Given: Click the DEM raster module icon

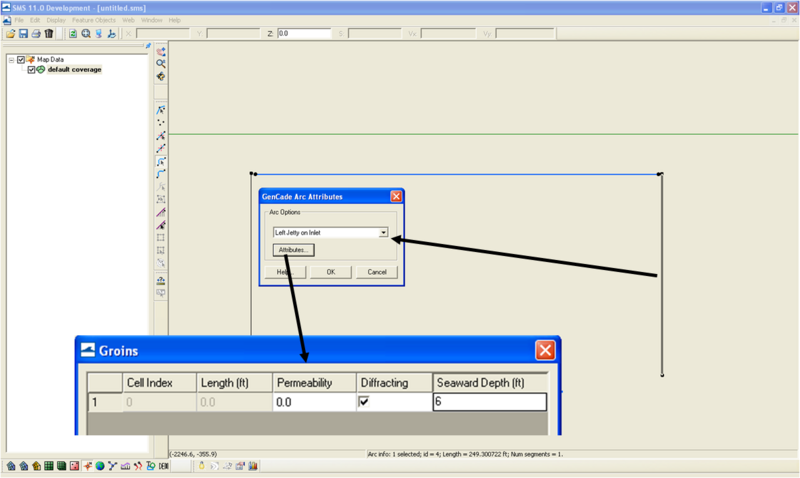Looking at the screenshot, I should pyautogui.click(x=163, y=466).
